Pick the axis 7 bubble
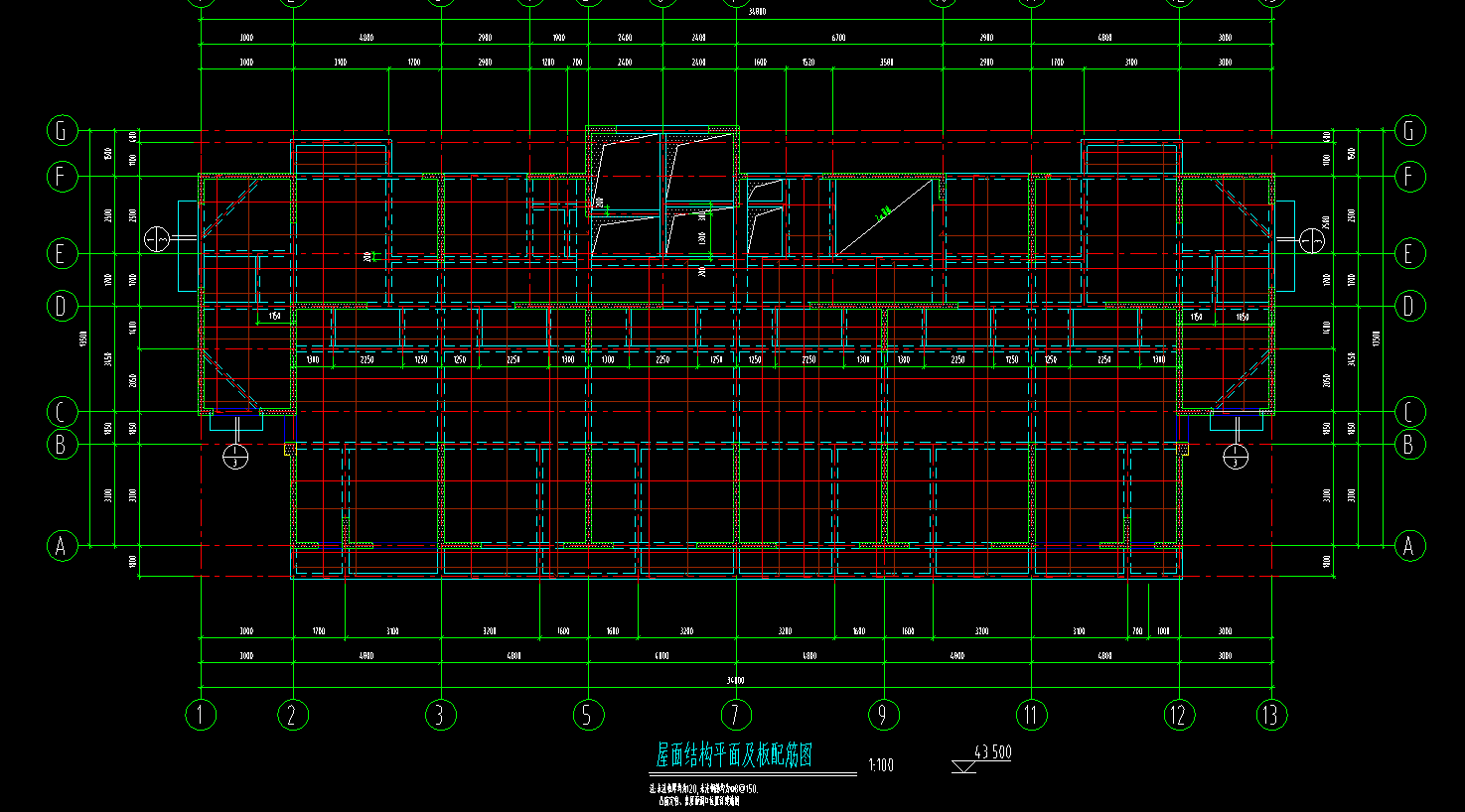 tap(736, 715)
